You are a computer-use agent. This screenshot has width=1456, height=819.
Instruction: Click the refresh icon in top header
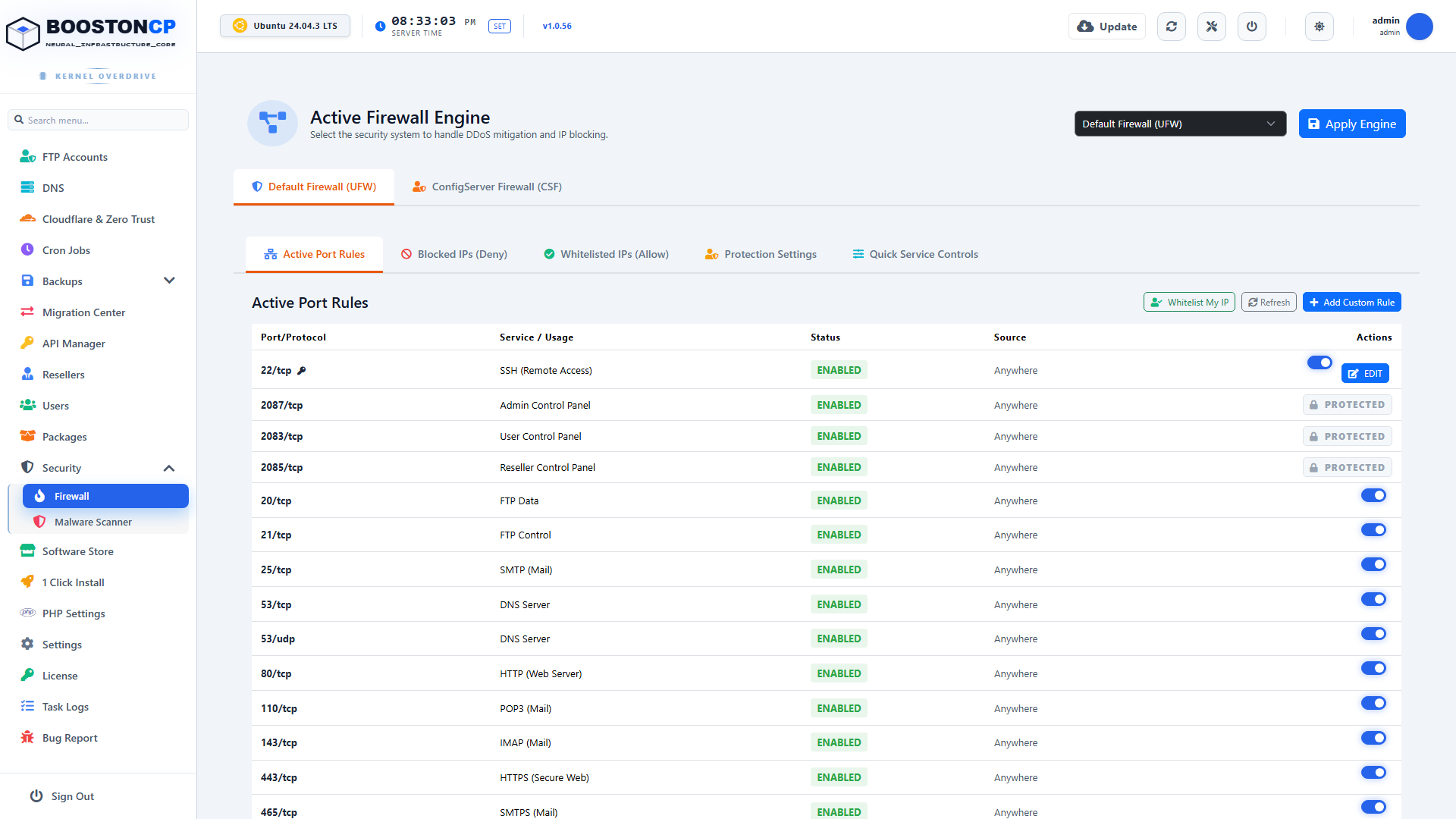pyautogui.click(x=1172, y=27)
